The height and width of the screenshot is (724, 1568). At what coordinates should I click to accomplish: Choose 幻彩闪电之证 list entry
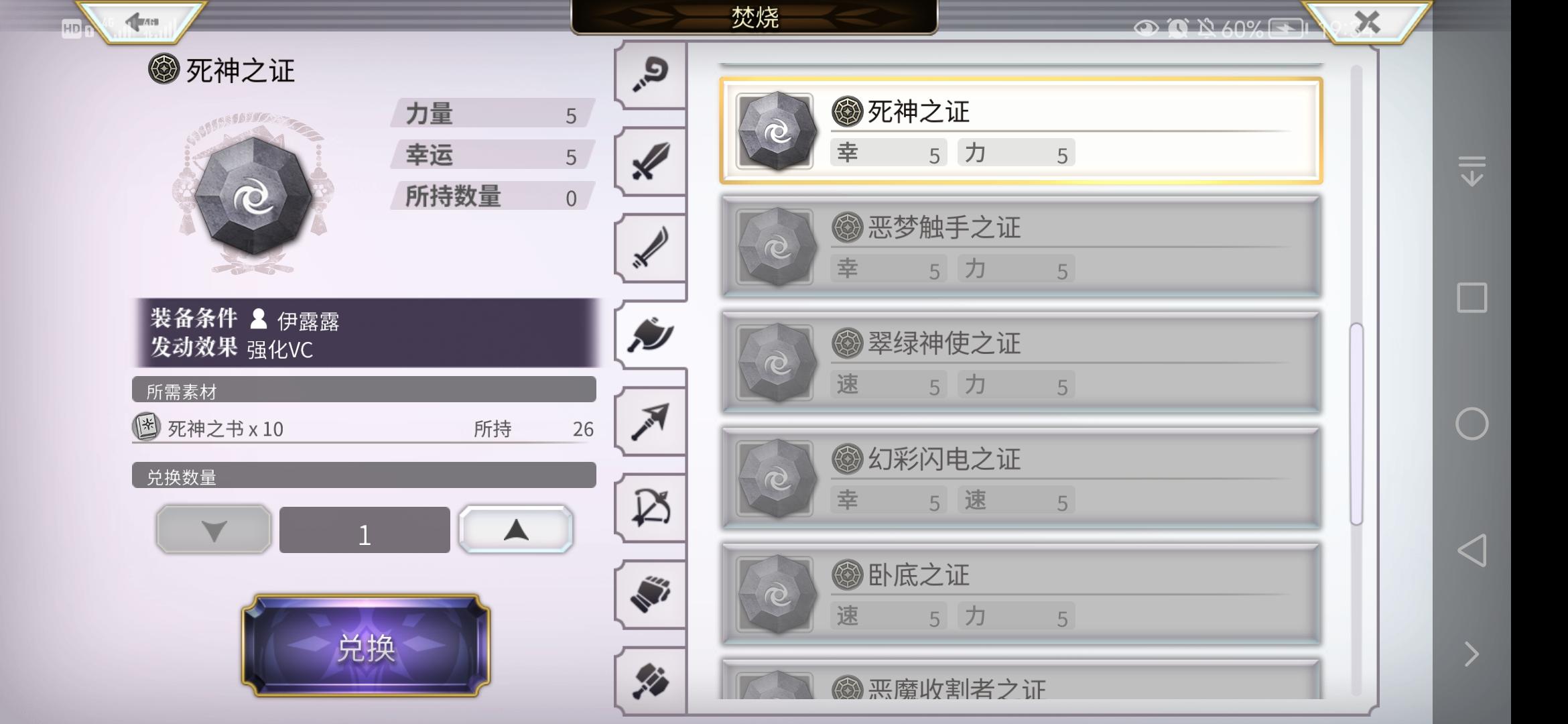point(1021,479)
